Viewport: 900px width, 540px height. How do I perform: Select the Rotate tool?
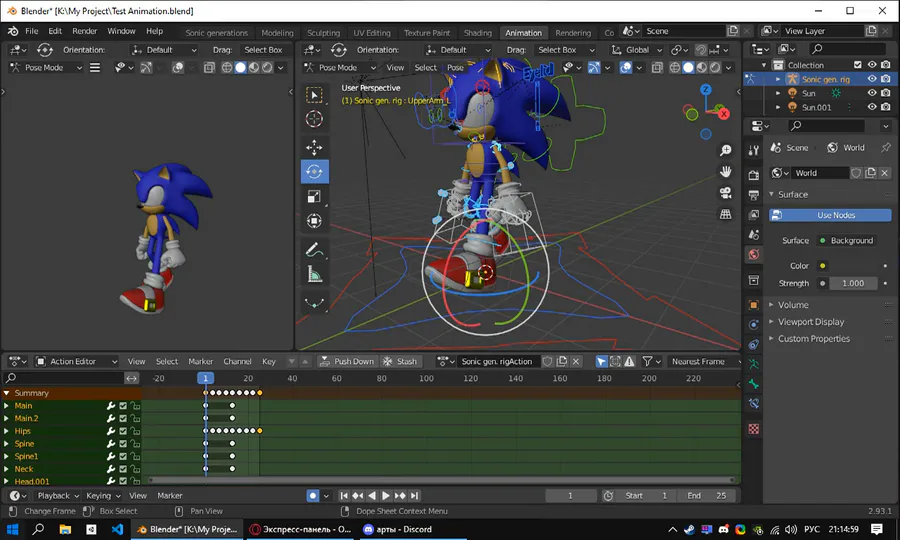click(315, 172)
